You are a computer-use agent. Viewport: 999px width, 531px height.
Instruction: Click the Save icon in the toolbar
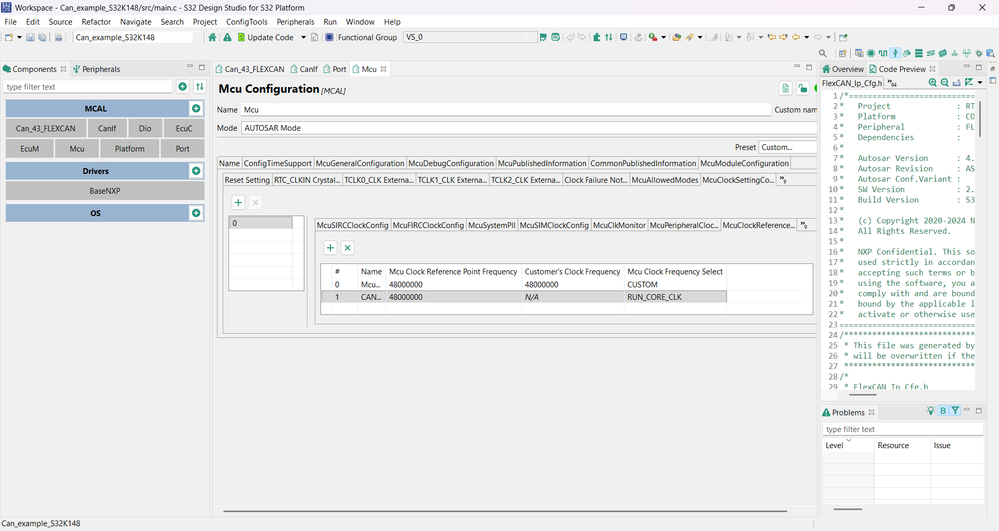[30, 38]
